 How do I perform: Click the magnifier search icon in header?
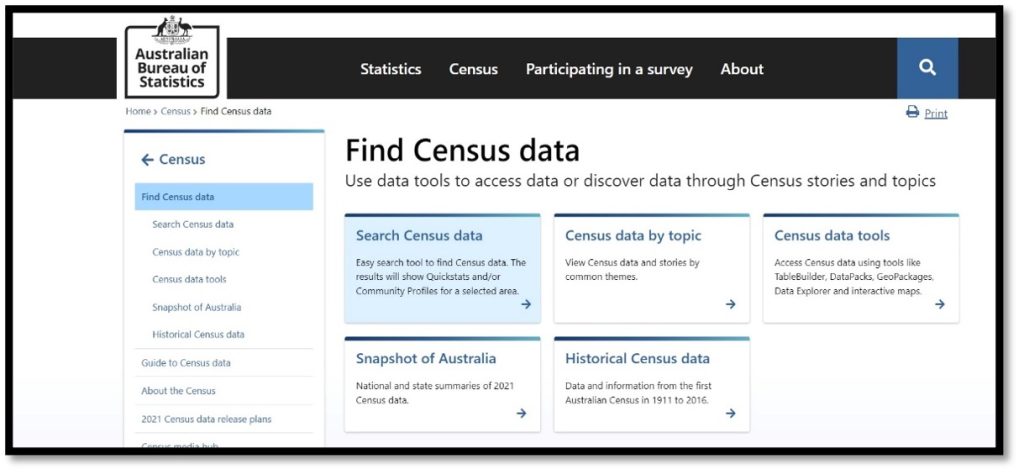pos(927,68)
